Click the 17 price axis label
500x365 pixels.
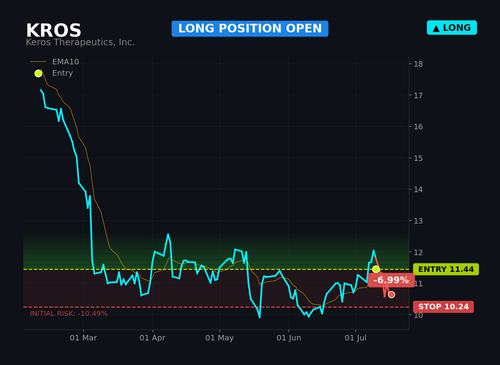click(418, 96)
